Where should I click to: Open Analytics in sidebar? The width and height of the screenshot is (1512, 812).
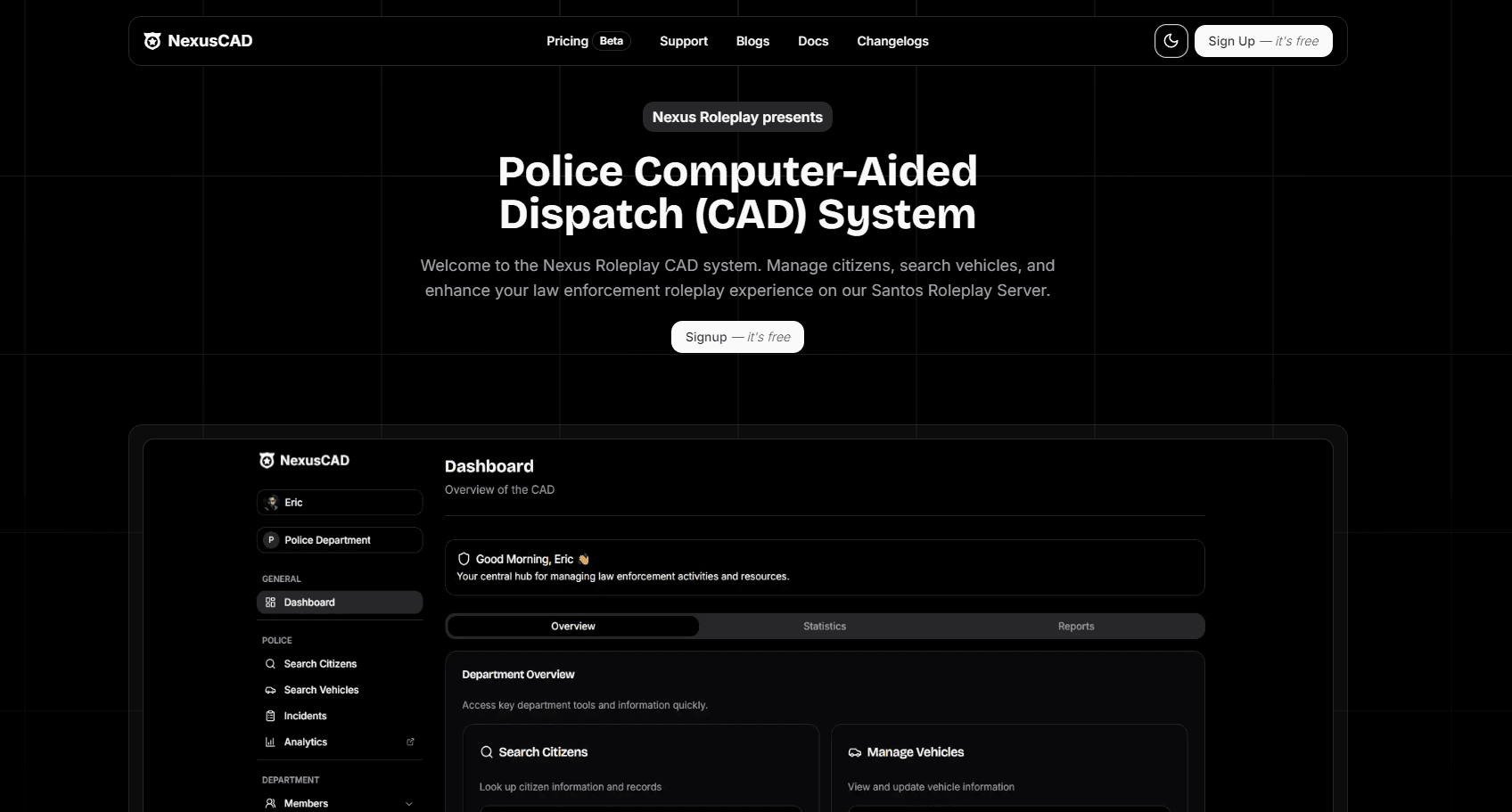point(340,742)
